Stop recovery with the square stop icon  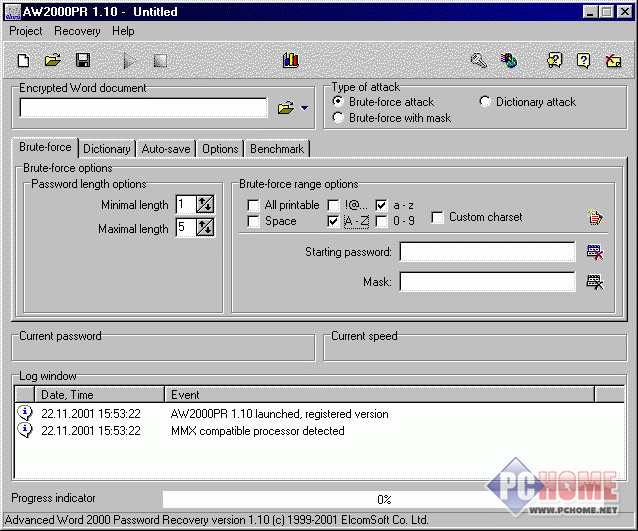[x=160, y=61]
